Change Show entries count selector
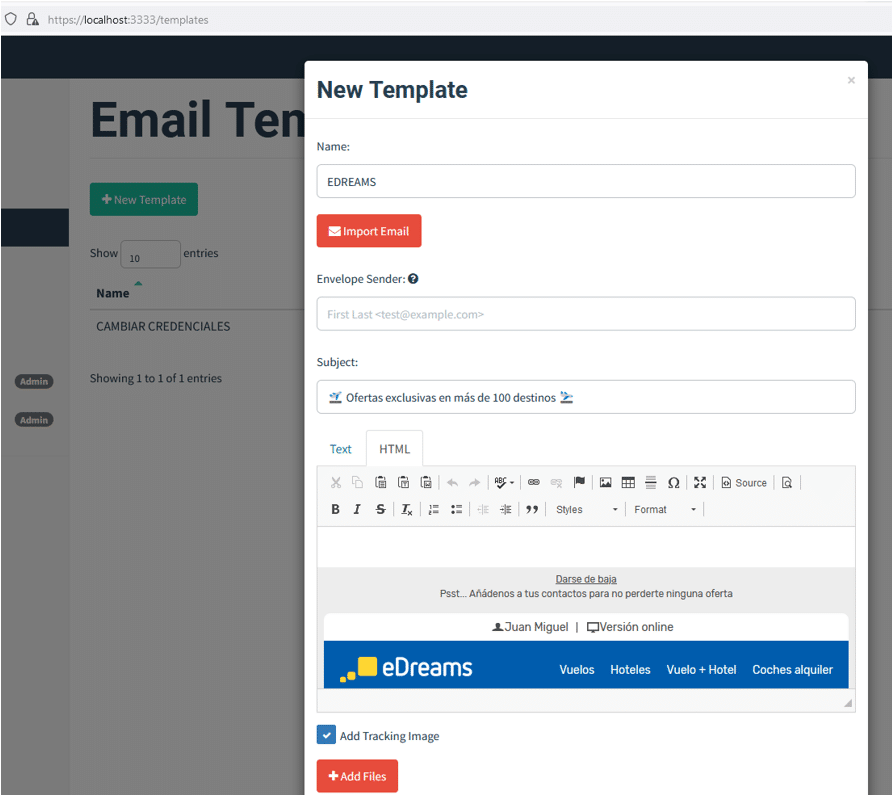Image resolution: width=892 pixels, height=798 pixels. tap(150, 254)
